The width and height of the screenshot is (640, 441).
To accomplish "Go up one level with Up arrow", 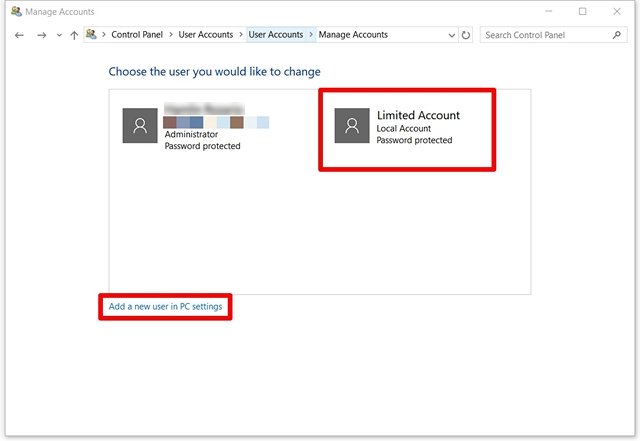I will pos(74,35).
